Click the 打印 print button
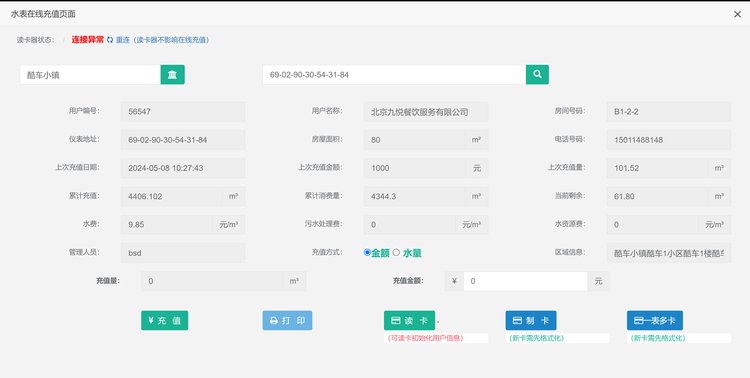 (287, 321)
